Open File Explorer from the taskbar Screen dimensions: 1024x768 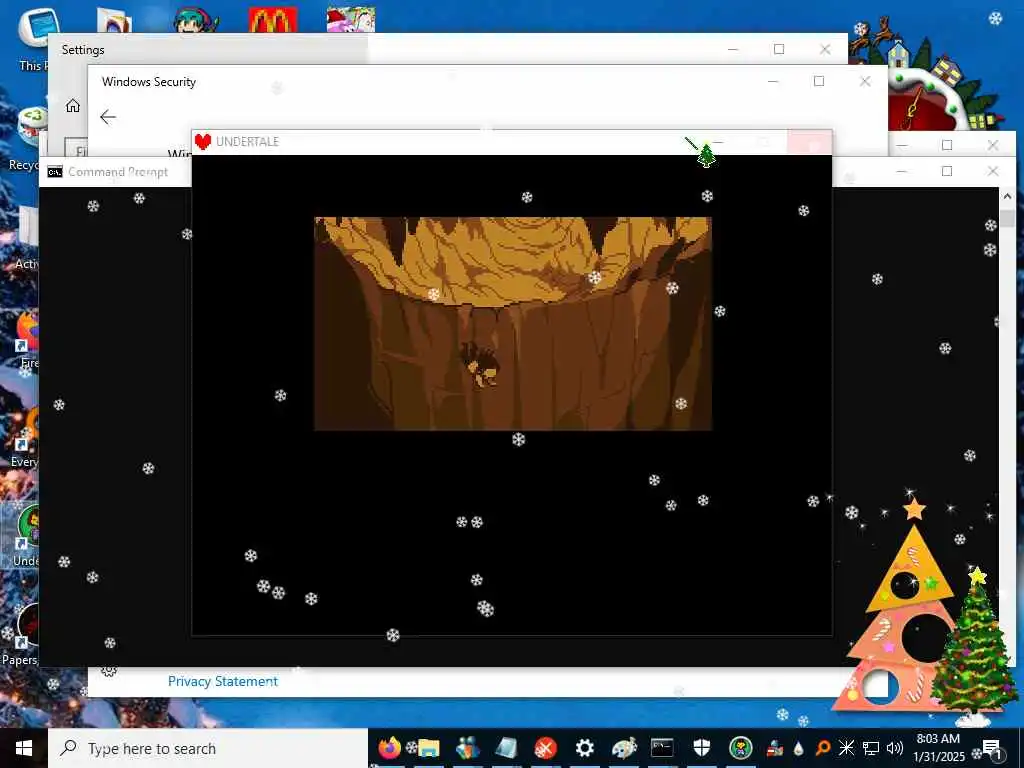click(428, 748)
